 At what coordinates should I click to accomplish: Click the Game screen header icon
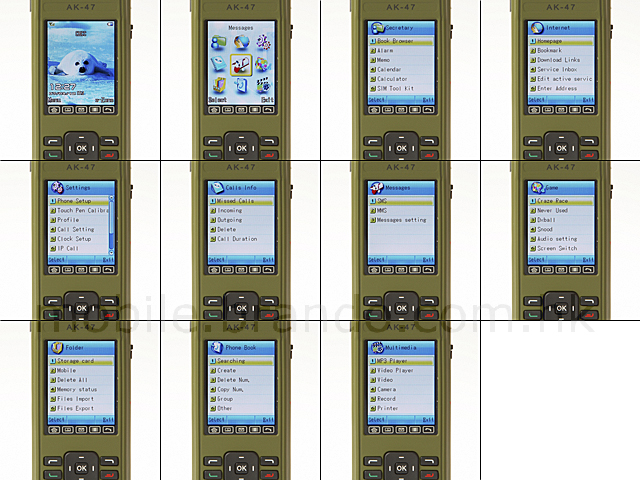pyautogui.click(x=536, y=188)
